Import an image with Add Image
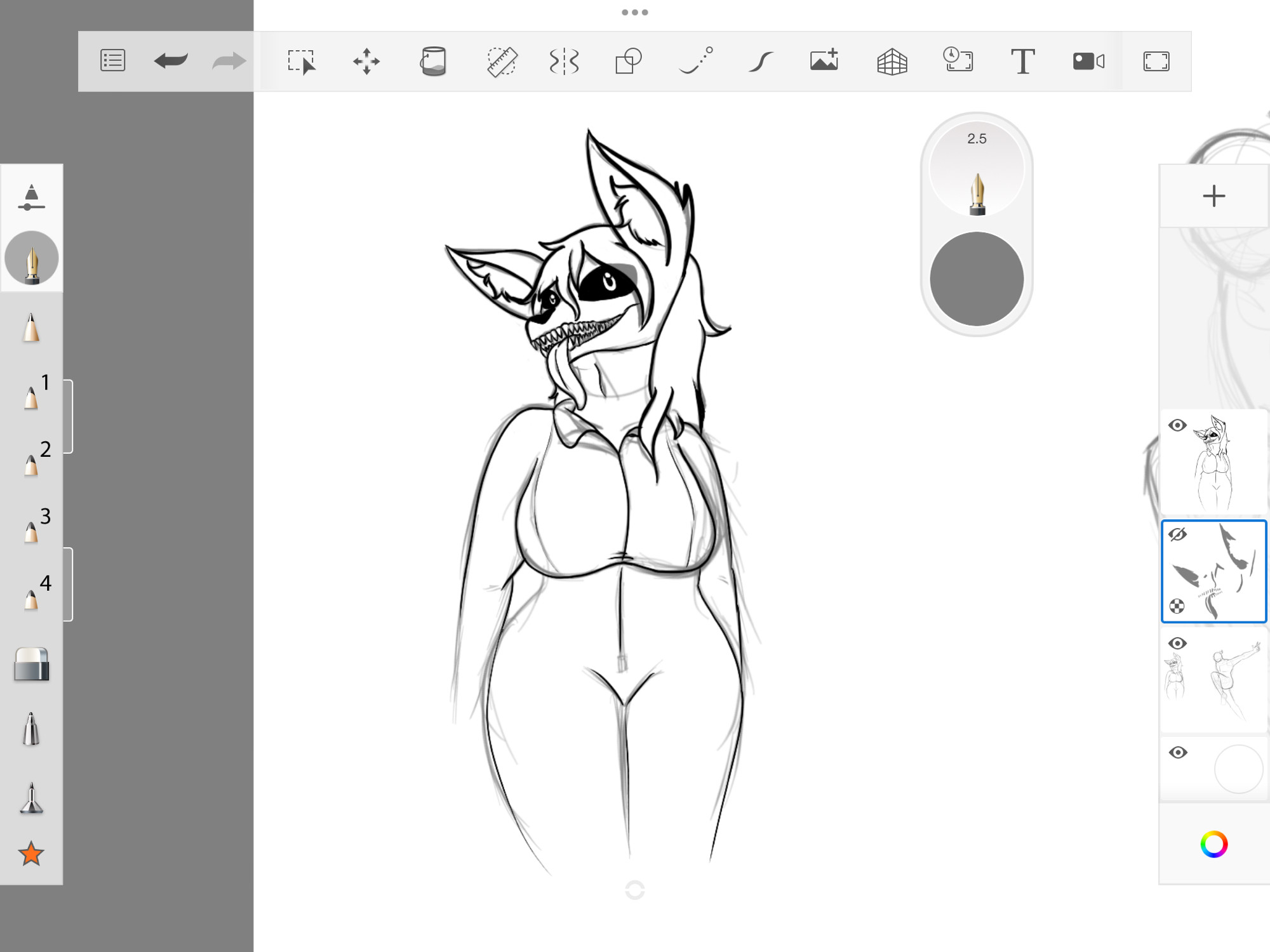Screen dimensions: 1270x952 824,60
